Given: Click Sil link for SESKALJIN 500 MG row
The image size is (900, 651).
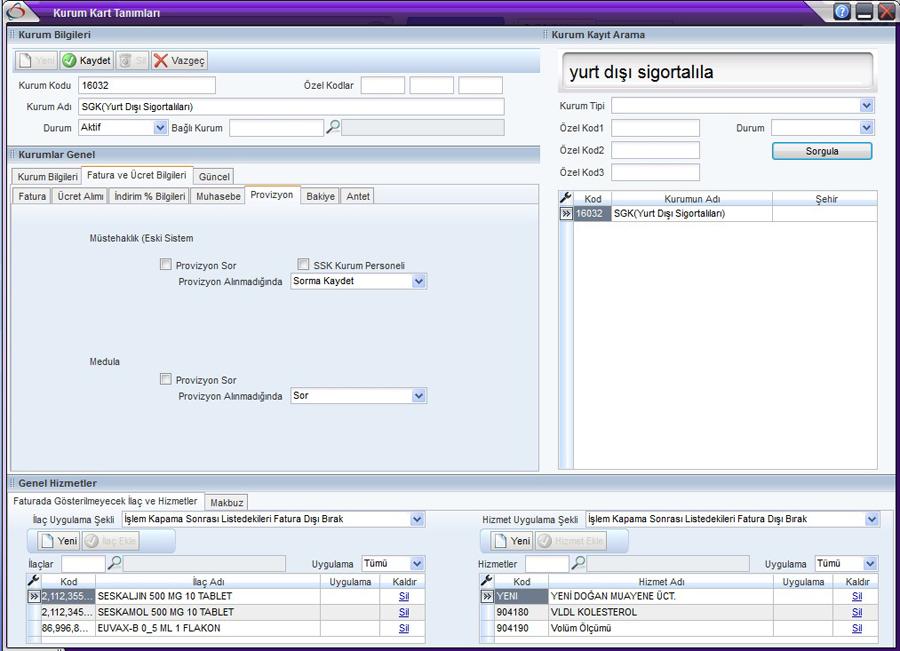Looking at the screenshot, I should pyautogui.click(x=404, y=597).
